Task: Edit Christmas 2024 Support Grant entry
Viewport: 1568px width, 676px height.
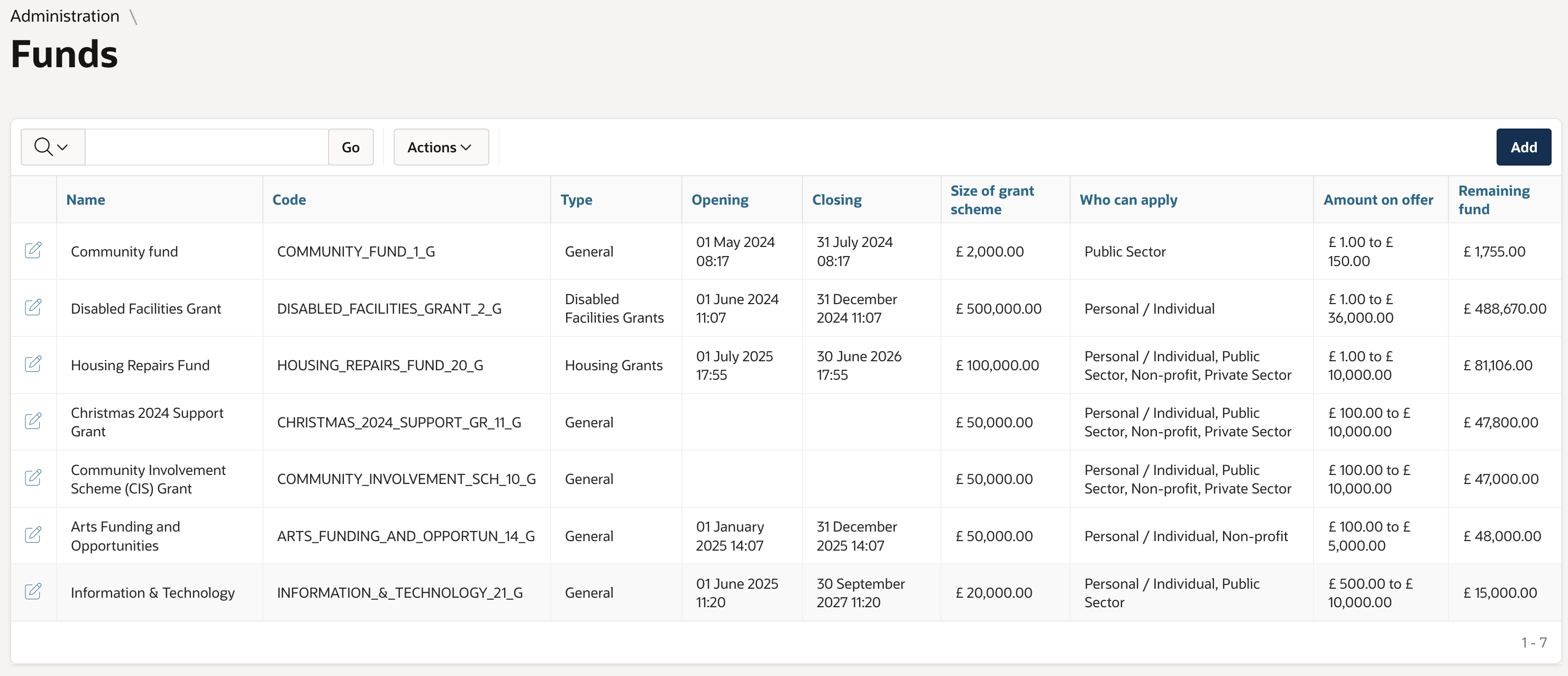Action: 33,421
